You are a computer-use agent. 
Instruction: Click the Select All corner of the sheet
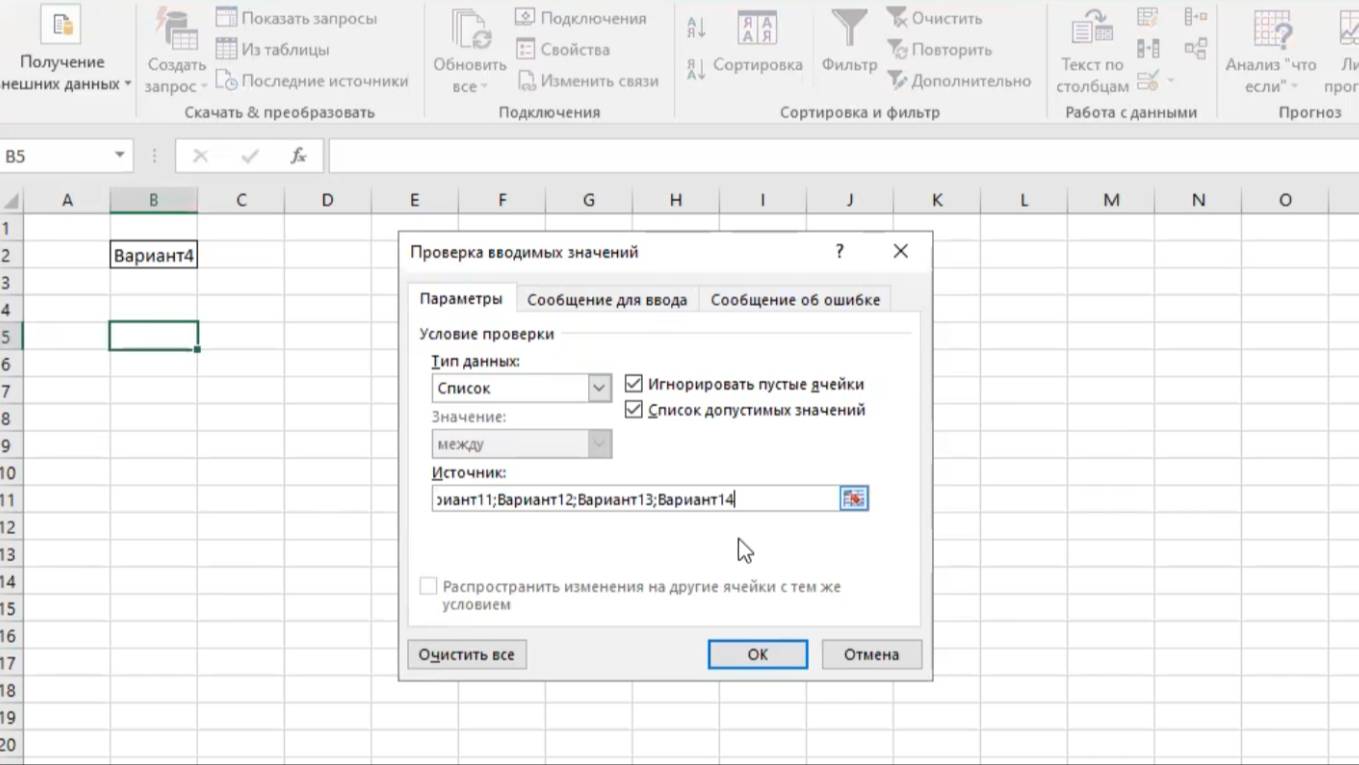pos(10,200)
